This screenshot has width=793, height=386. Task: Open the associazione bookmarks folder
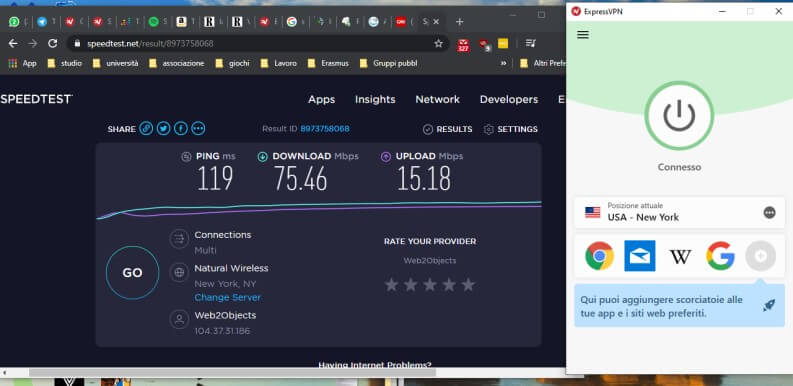click(x=177, y=63)
